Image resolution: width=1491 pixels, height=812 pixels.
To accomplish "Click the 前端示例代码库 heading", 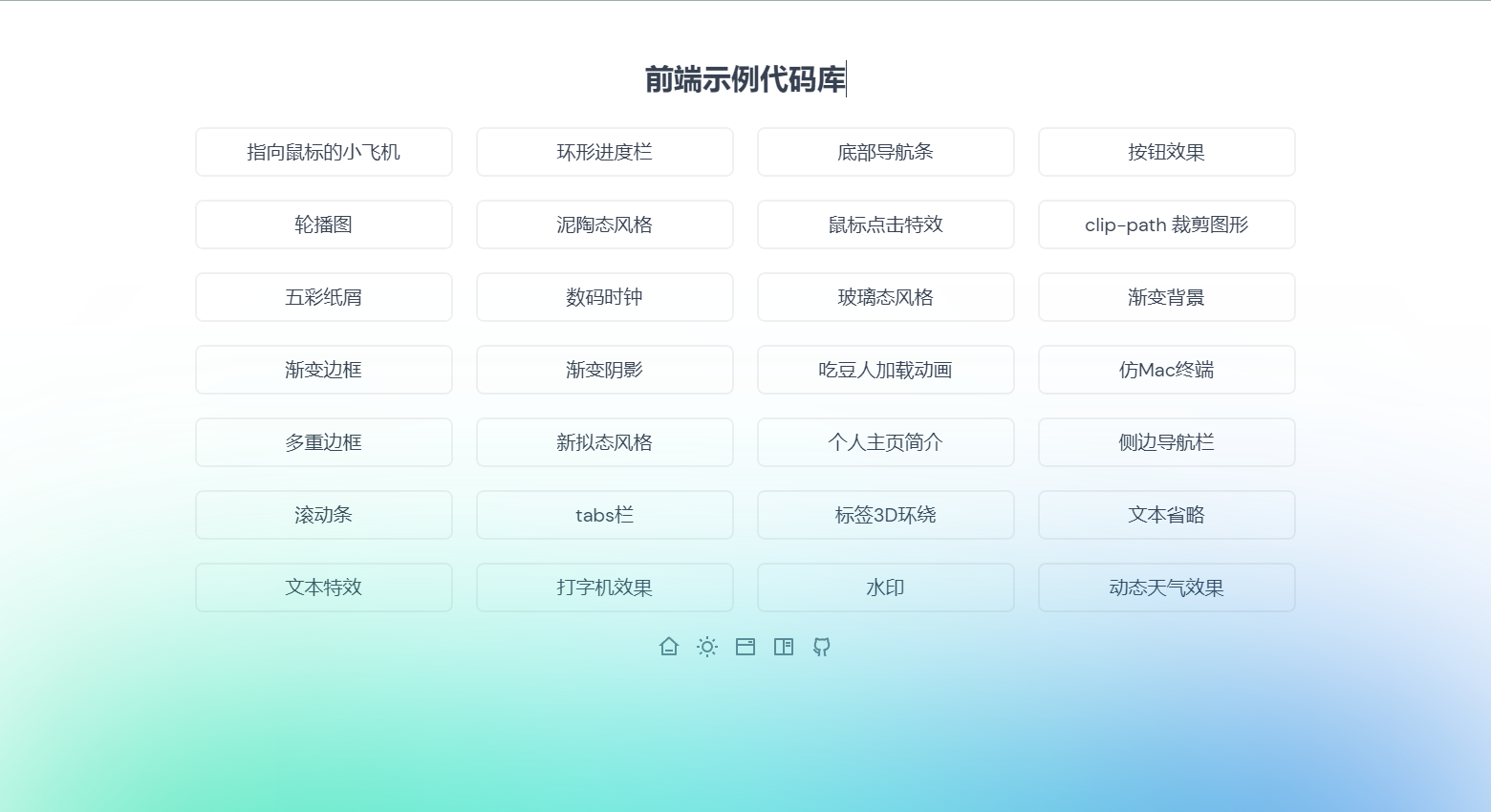I will [745, 79].
